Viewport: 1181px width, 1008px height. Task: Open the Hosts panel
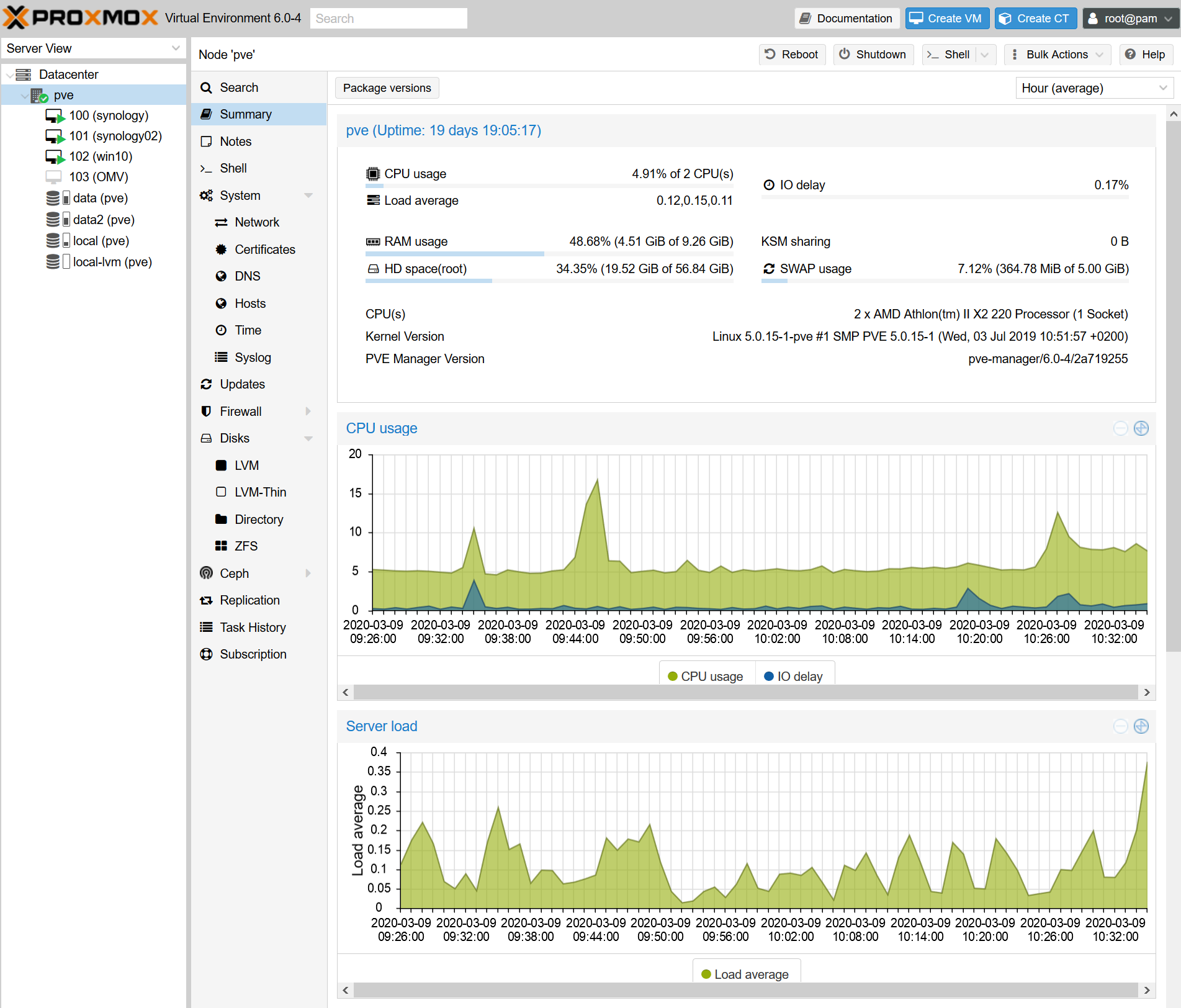(x=259, y=304)
